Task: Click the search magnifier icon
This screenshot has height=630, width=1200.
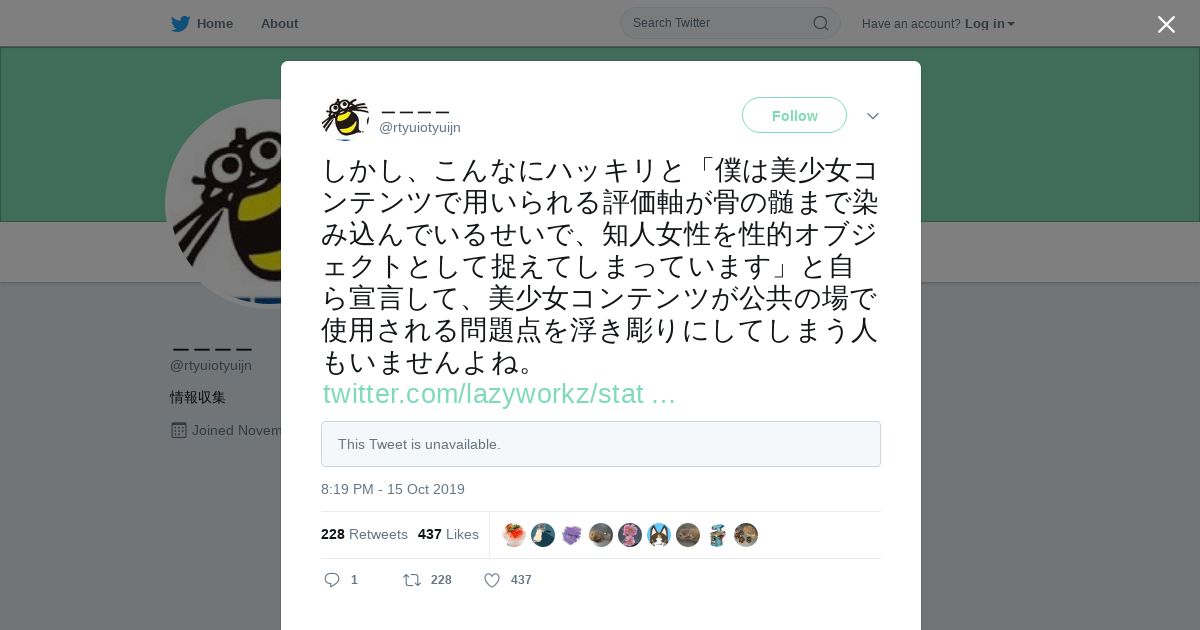Action: (x=820, y=23)
